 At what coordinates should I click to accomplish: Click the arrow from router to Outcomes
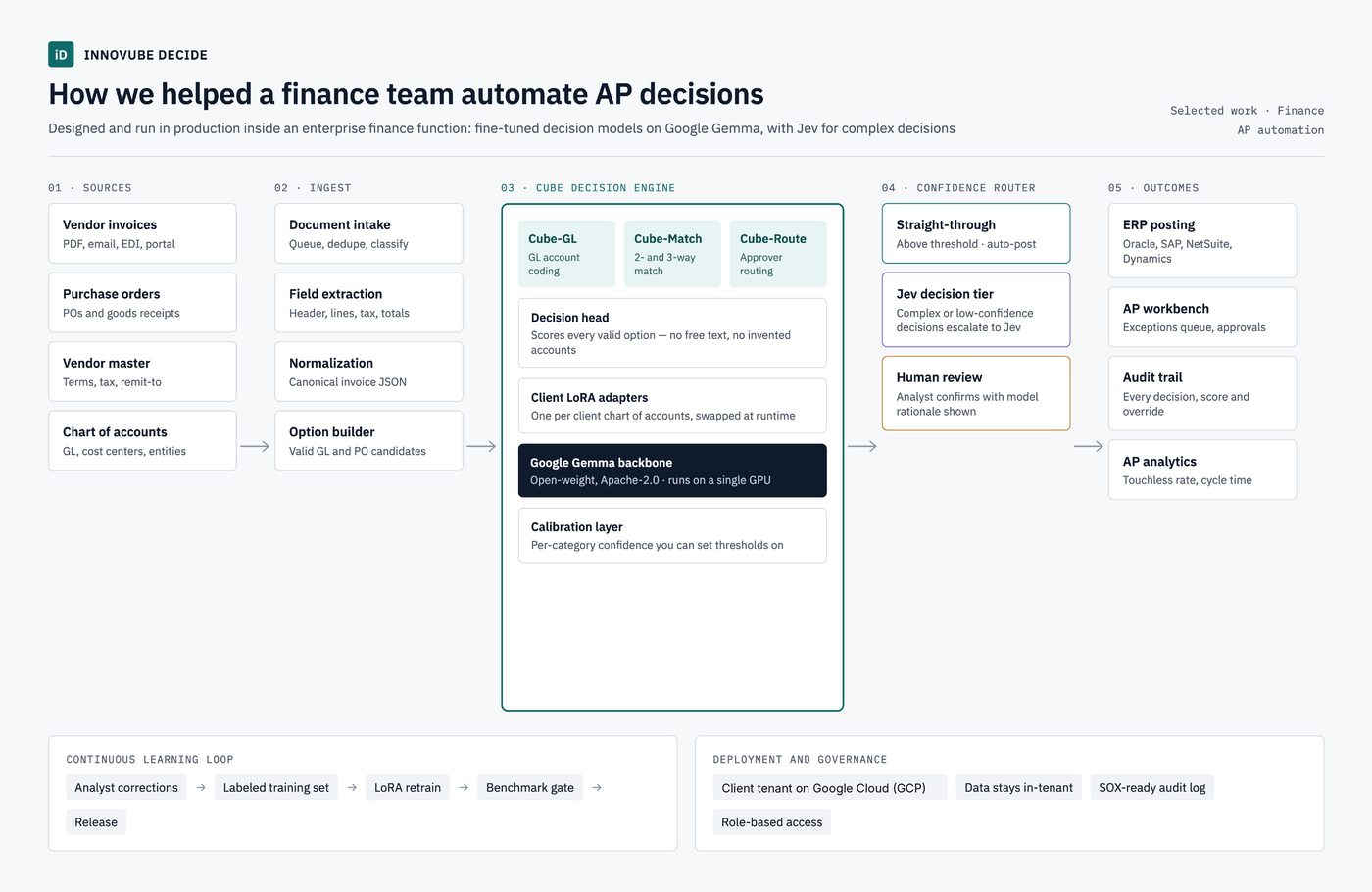[x=1089, y=446]
